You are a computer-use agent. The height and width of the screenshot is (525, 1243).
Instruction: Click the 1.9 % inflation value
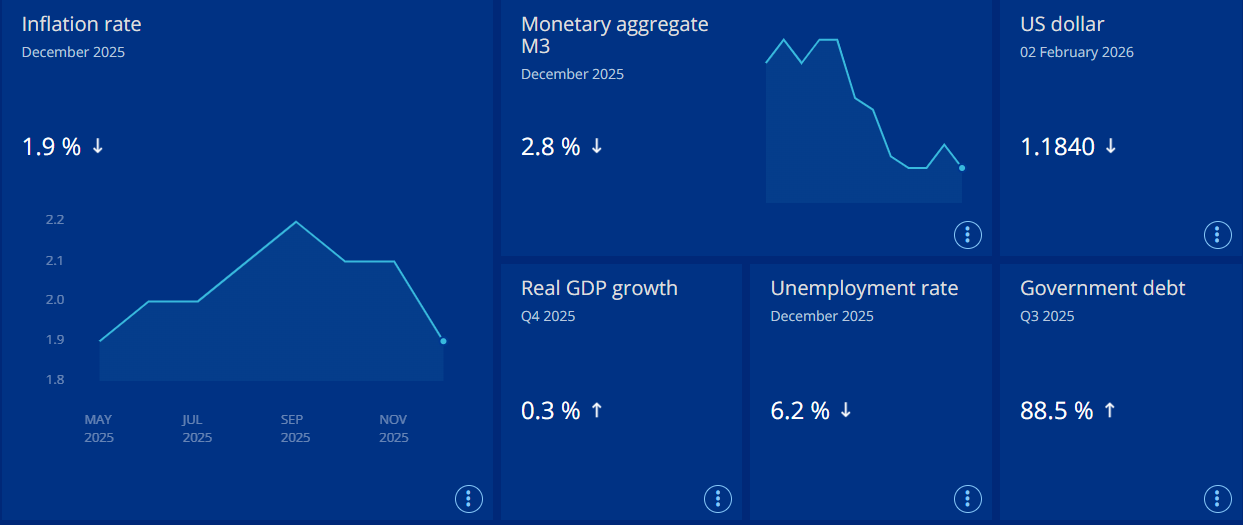[x=51, y=147]
